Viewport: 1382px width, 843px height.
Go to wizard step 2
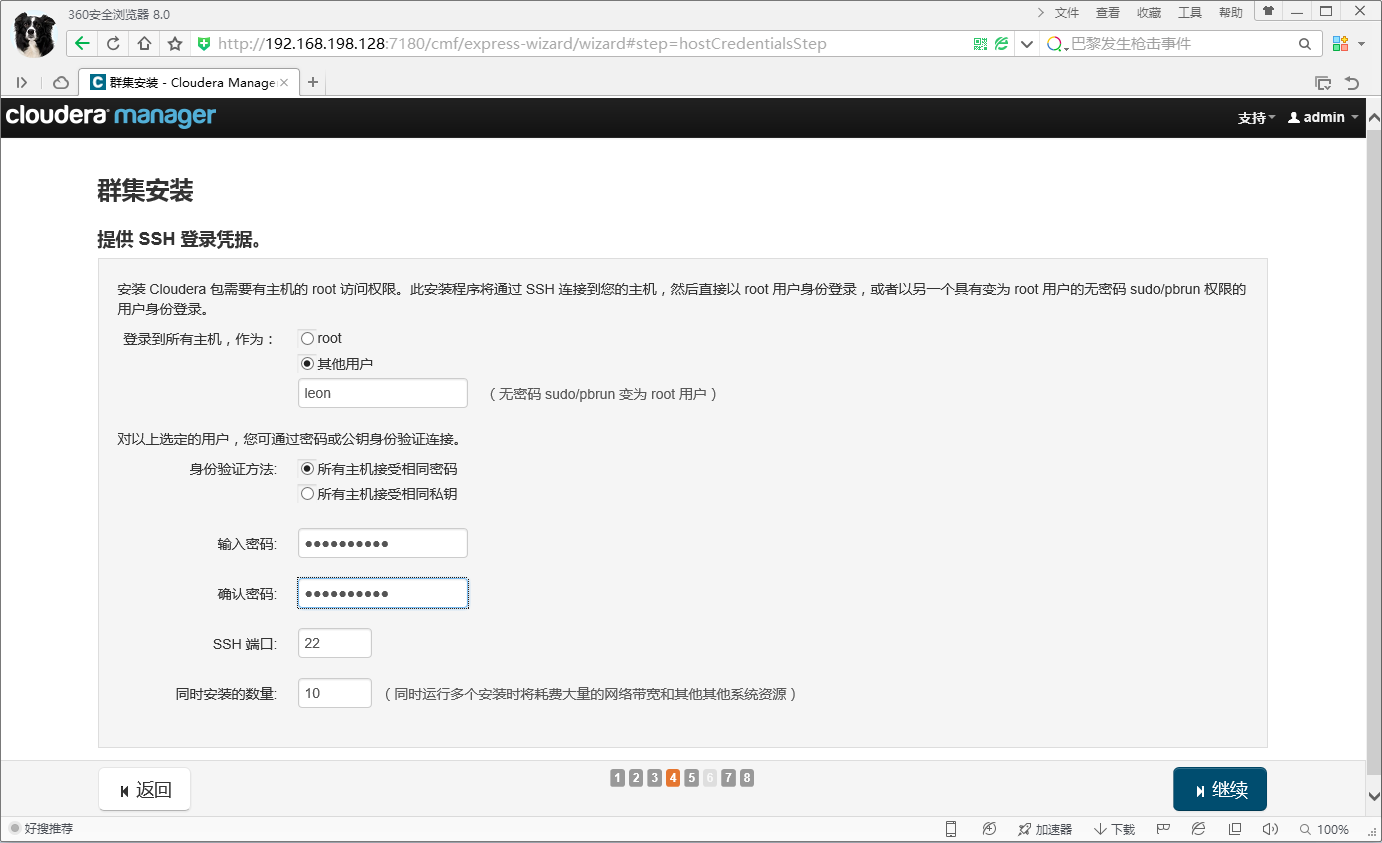[x=636, y=778]
